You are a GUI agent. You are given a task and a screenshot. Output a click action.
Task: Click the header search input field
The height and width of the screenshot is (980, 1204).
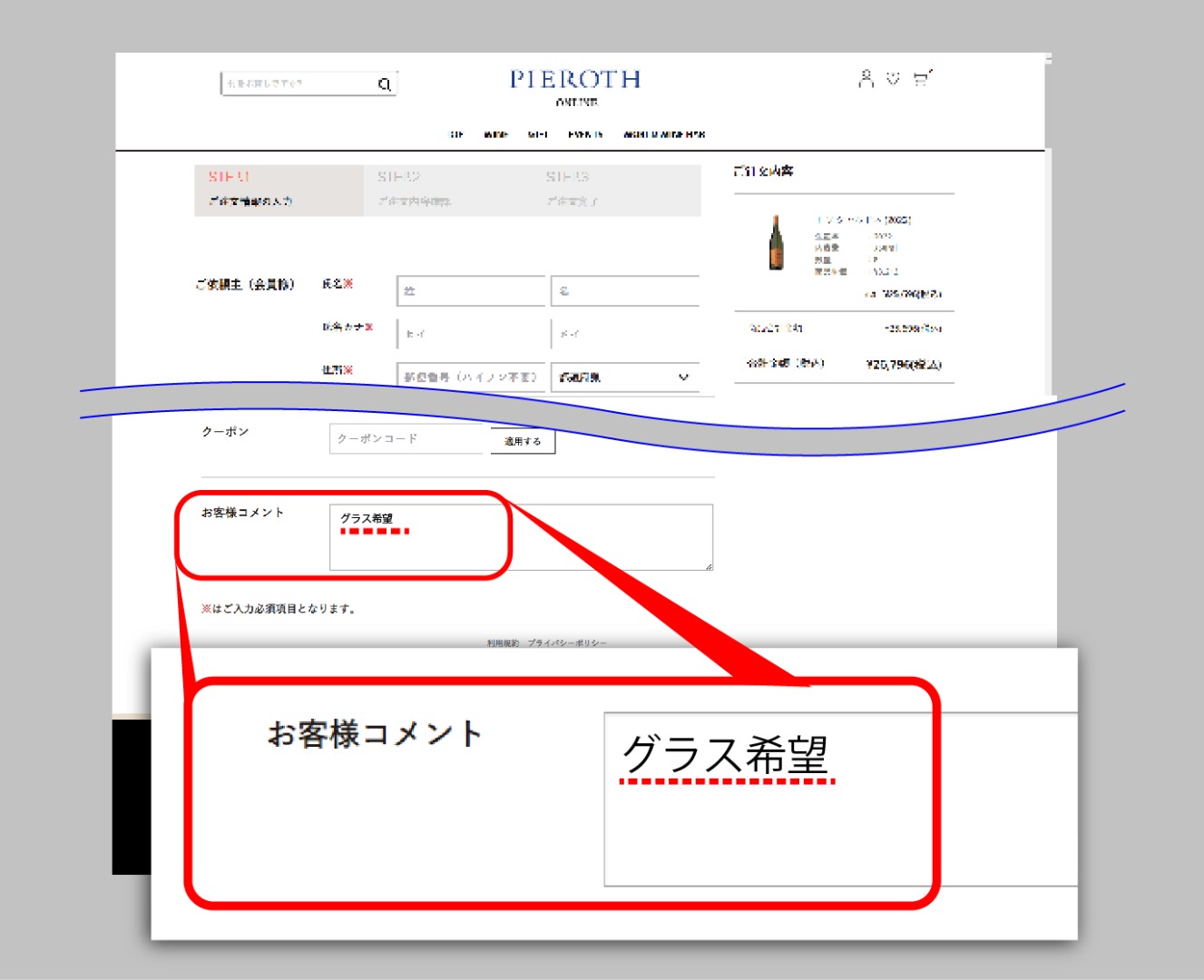296,83
